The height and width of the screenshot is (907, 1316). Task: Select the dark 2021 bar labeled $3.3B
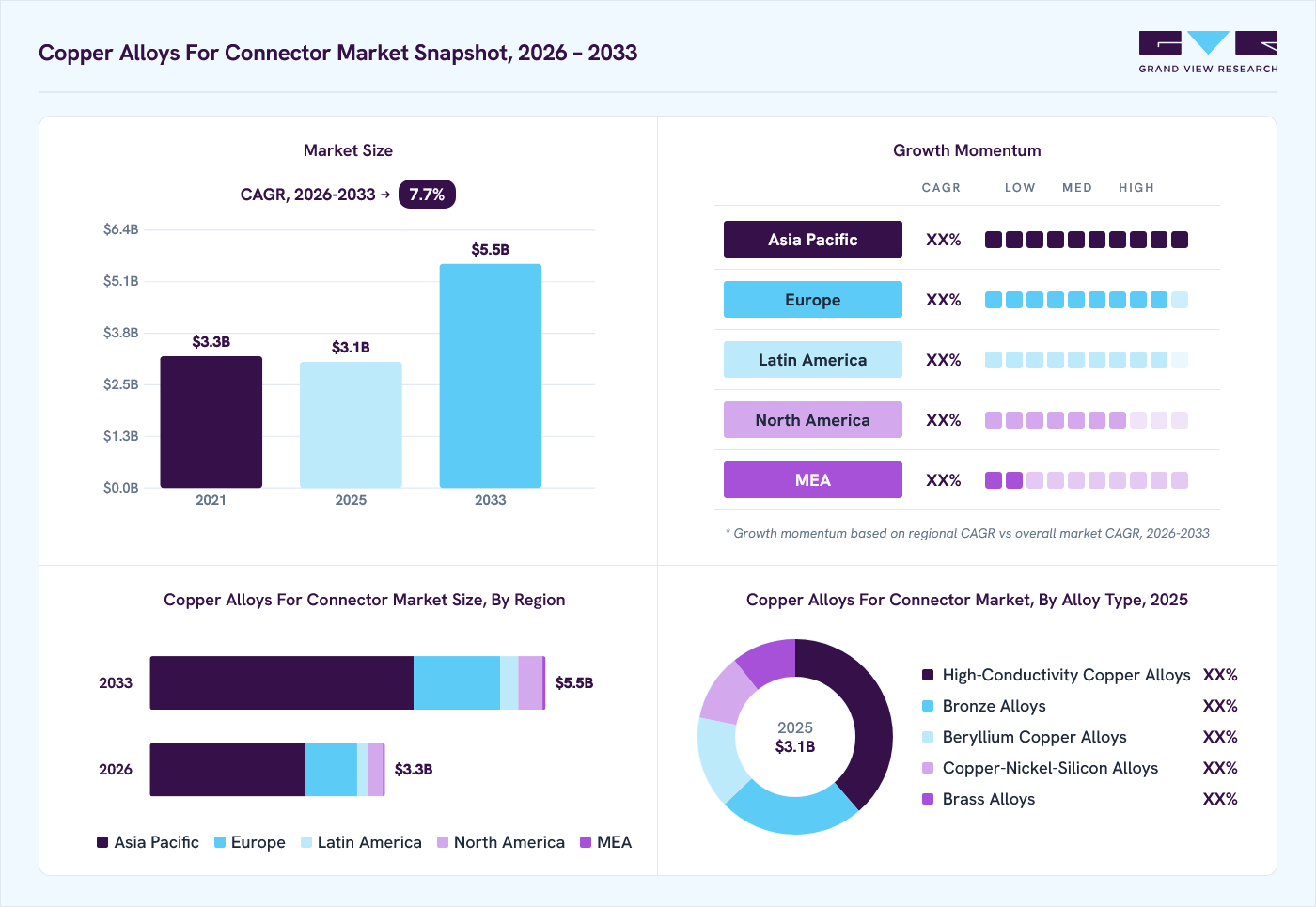point(211,422)
